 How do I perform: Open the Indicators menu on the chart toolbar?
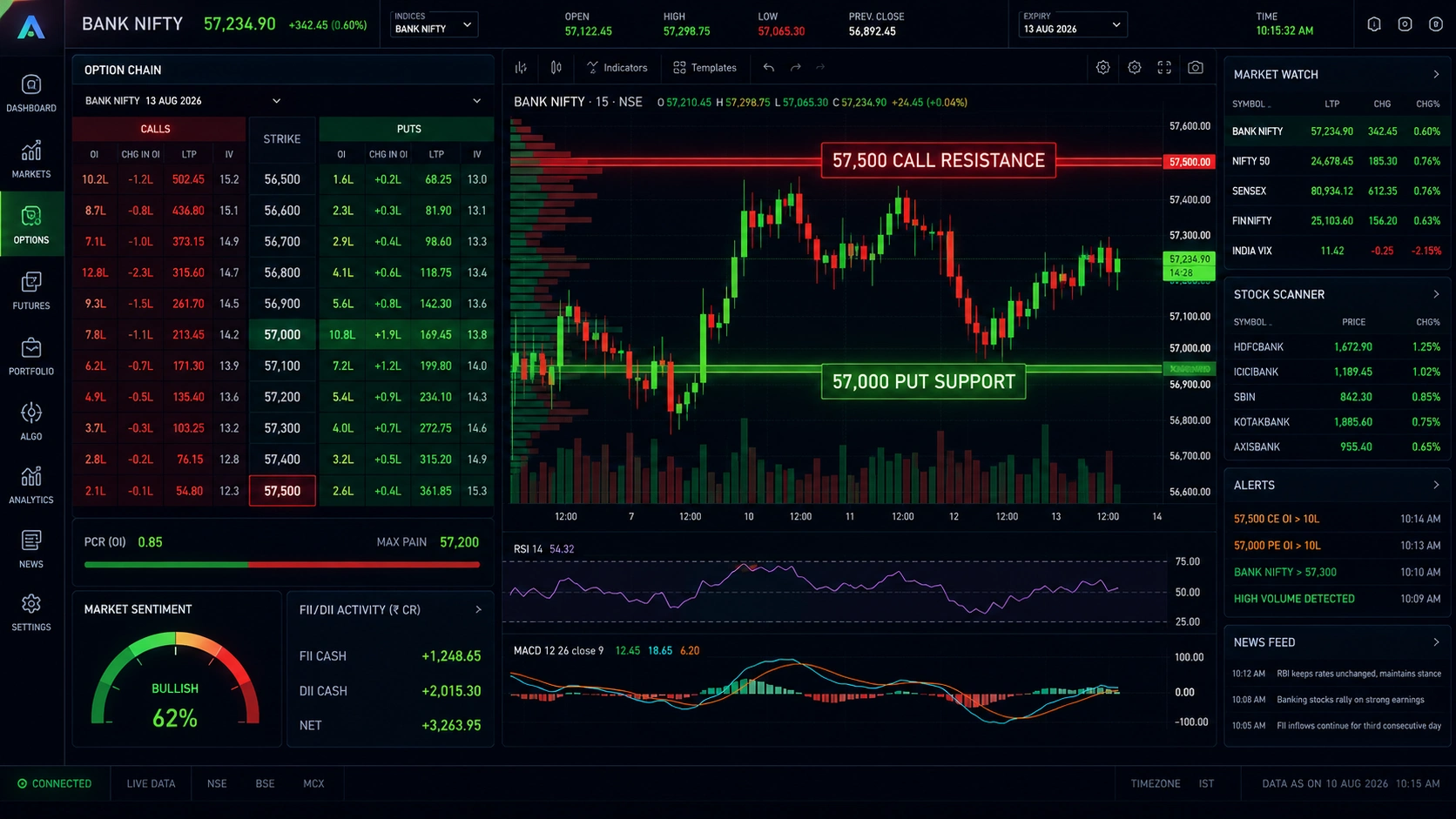[617, 67]
